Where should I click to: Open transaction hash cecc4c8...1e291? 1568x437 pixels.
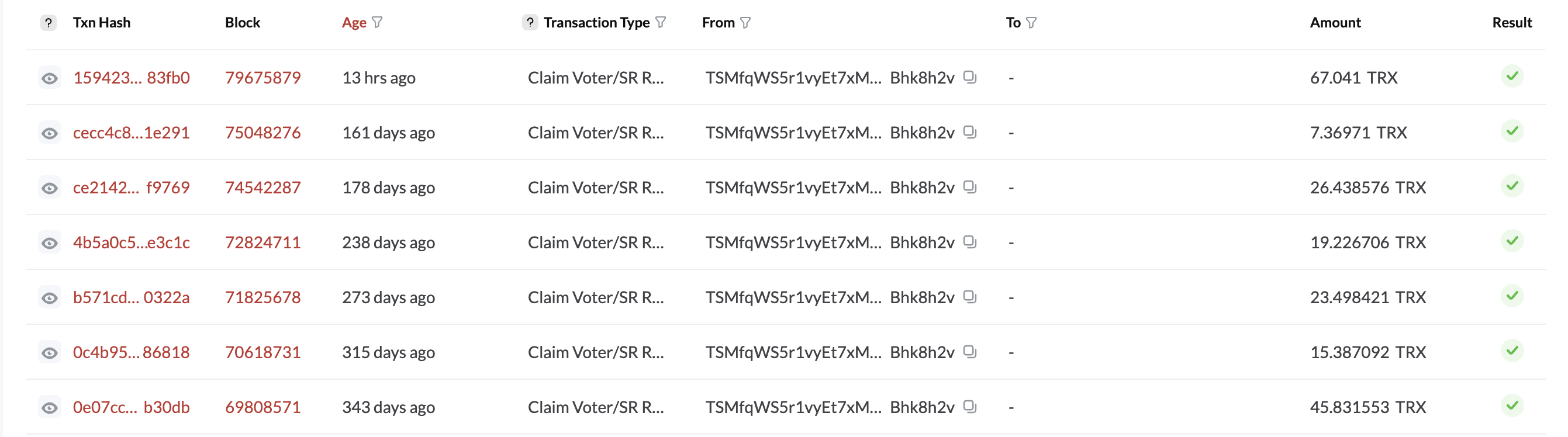(131, 133)
